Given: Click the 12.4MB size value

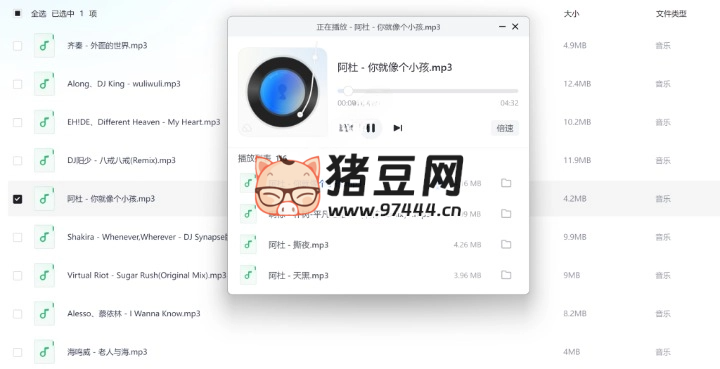Looking at the screenshot, I should pos(577,84).
